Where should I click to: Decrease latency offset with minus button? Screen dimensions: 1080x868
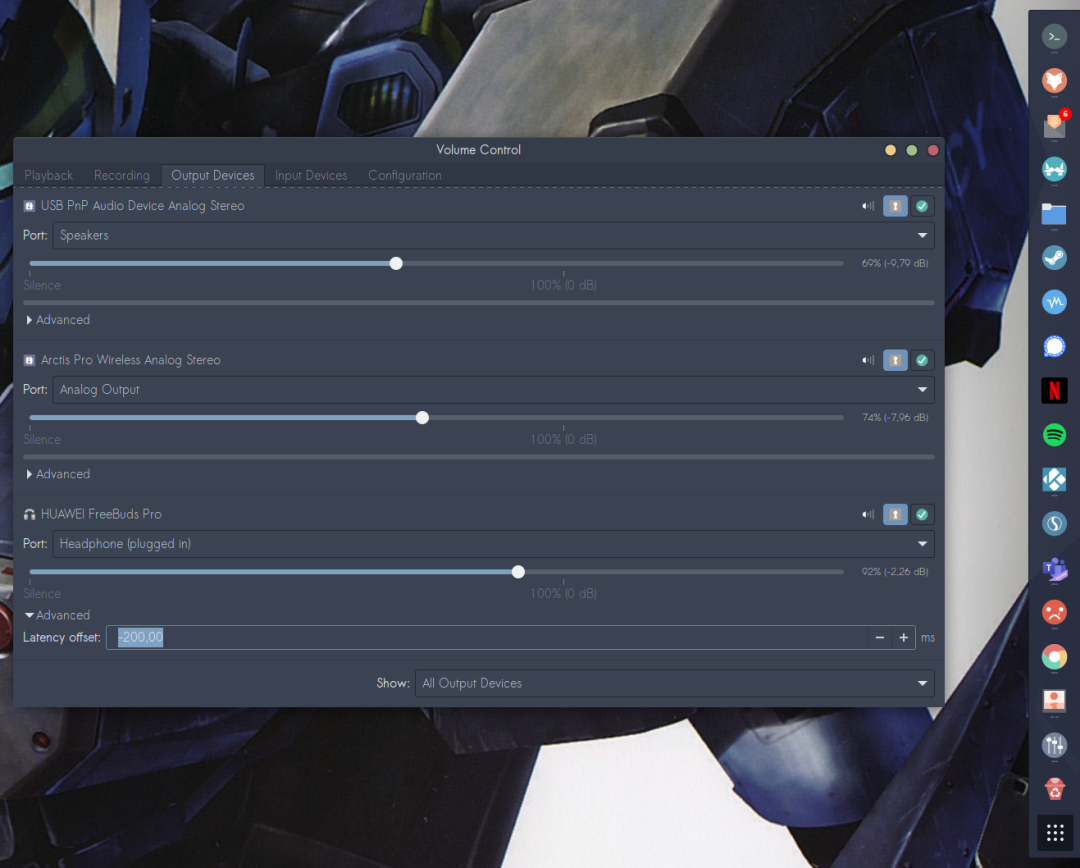(x=880, y=638)
